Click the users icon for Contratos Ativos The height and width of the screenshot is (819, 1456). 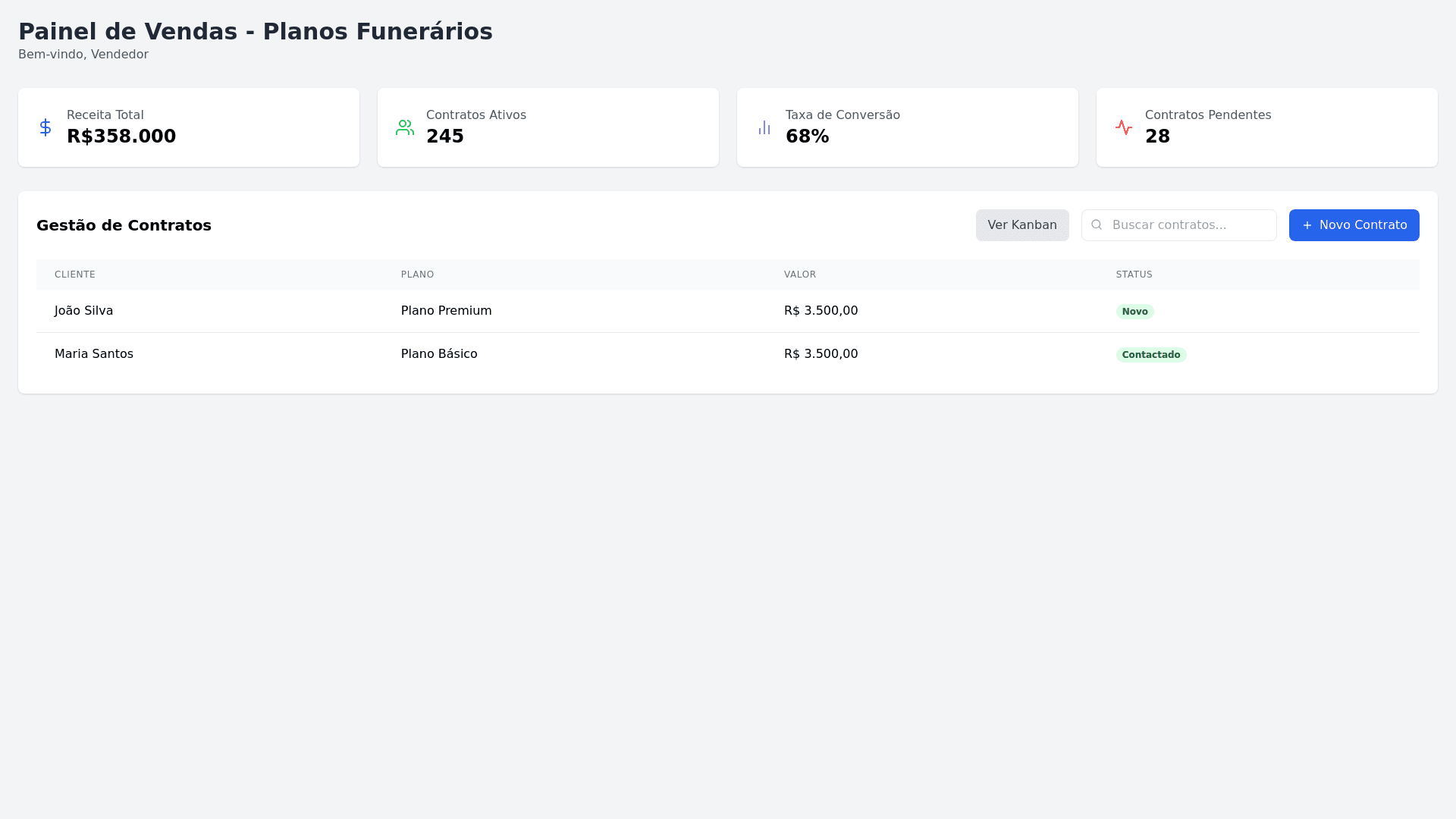pyautogui.click(x=405, y=127)
